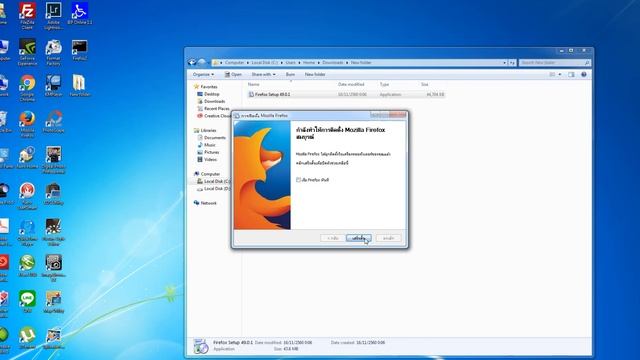Click the change view icon in Explorer

(x=552, y=74)
